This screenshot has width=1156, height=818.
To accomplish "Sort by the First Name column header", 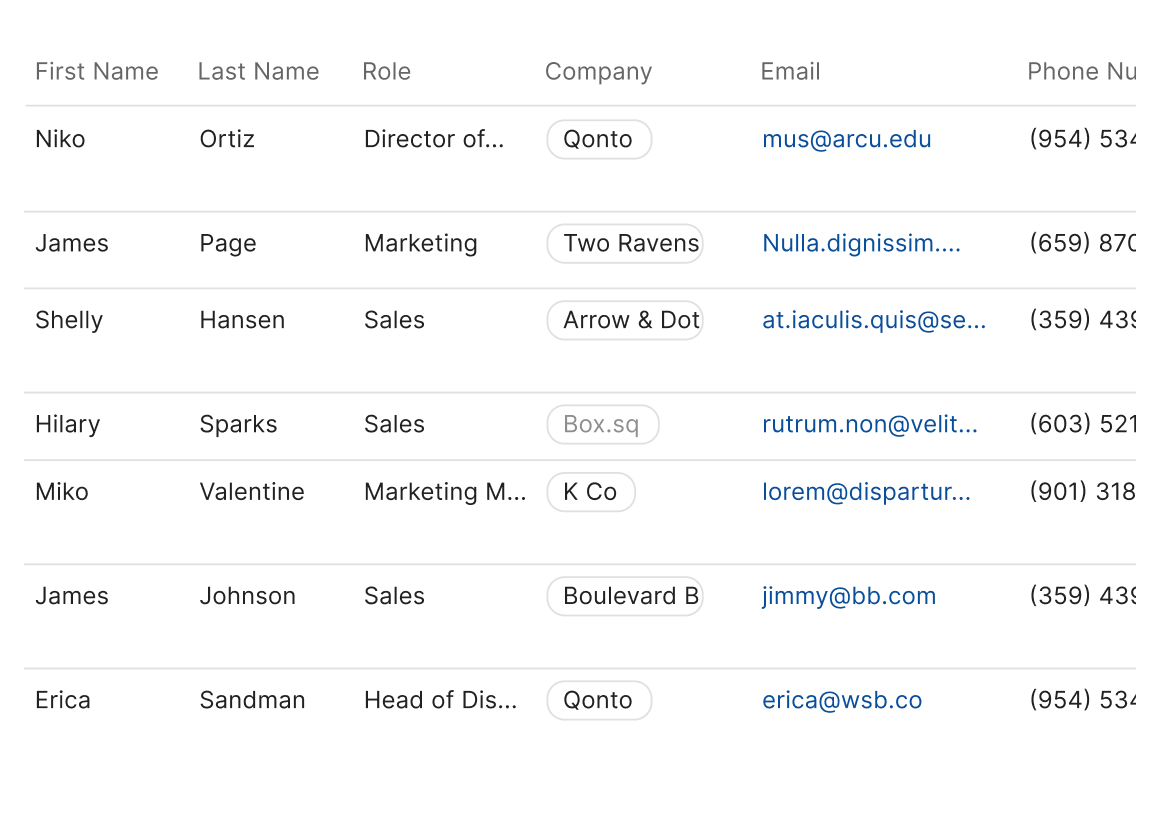I will point(97,71).
